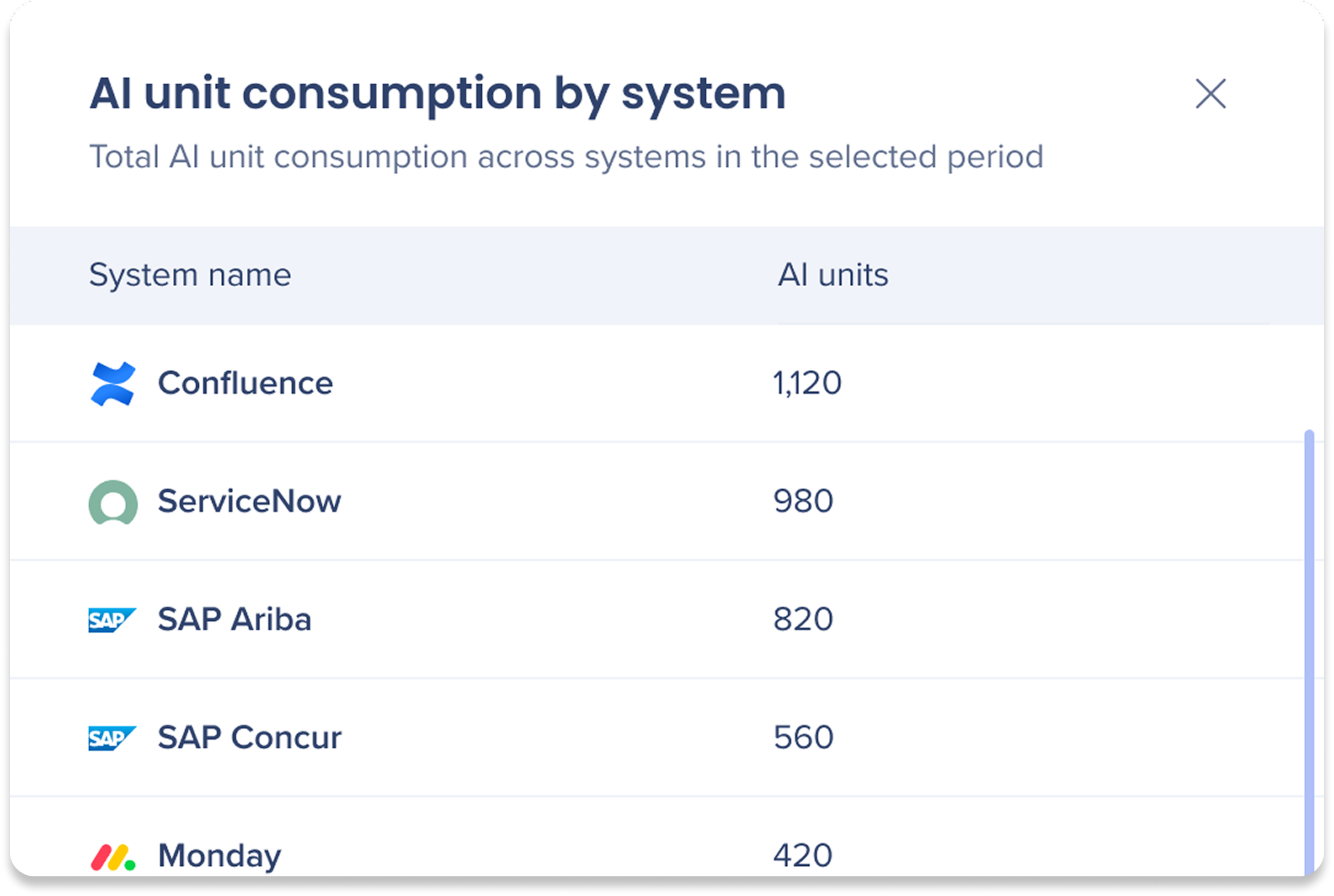Sort by System name column header

pos(190,274)
